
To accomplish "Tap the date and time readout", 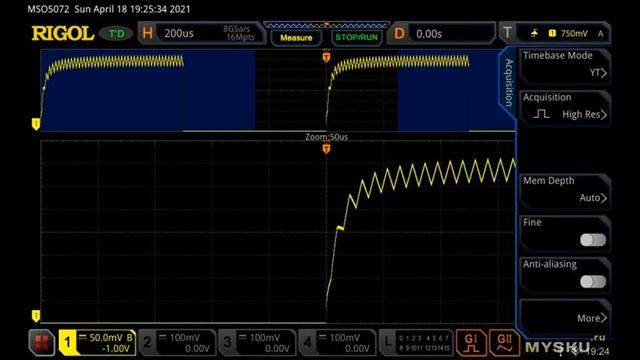I will point(132,9).
